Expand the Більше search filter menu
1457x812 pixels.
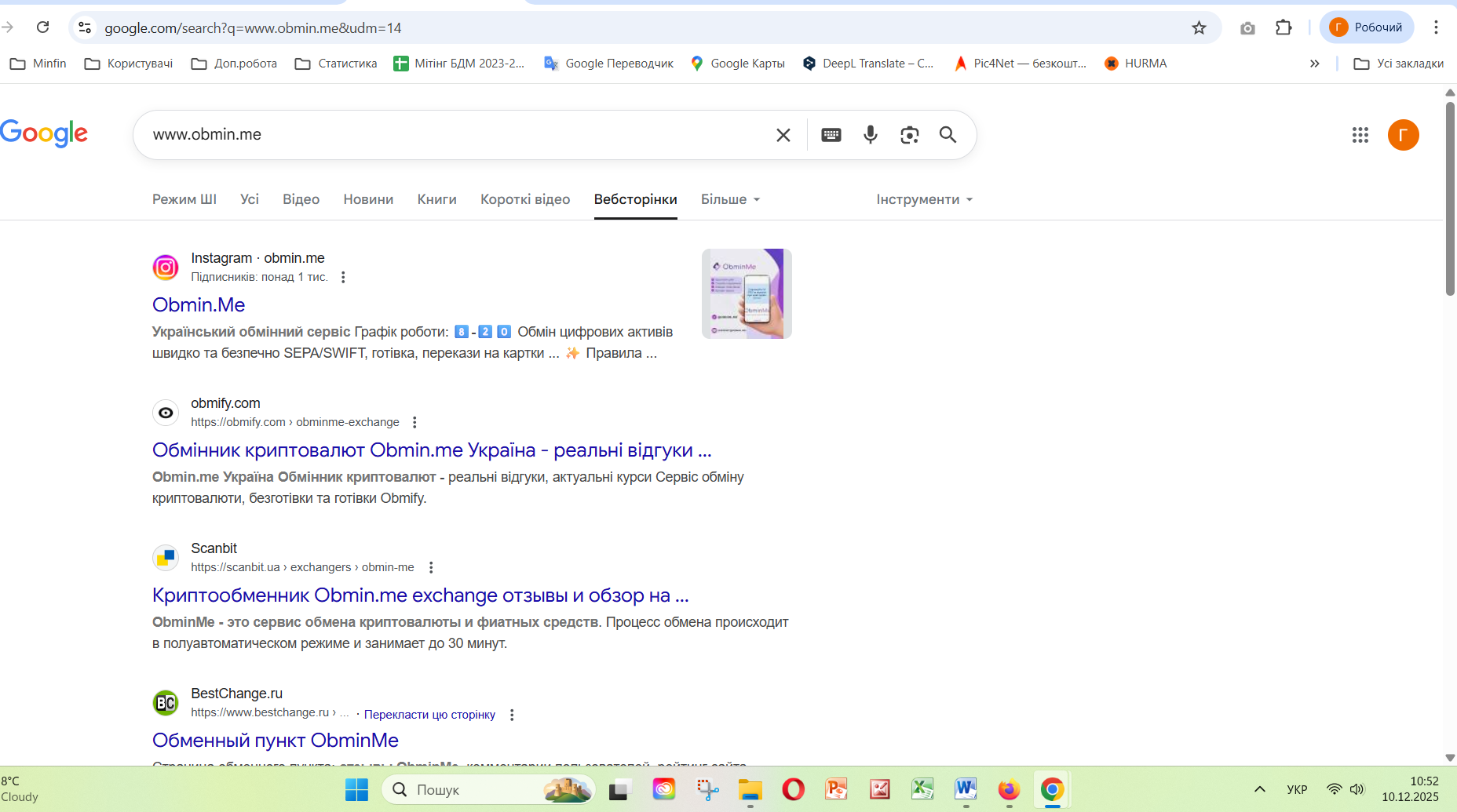point(731,199)
